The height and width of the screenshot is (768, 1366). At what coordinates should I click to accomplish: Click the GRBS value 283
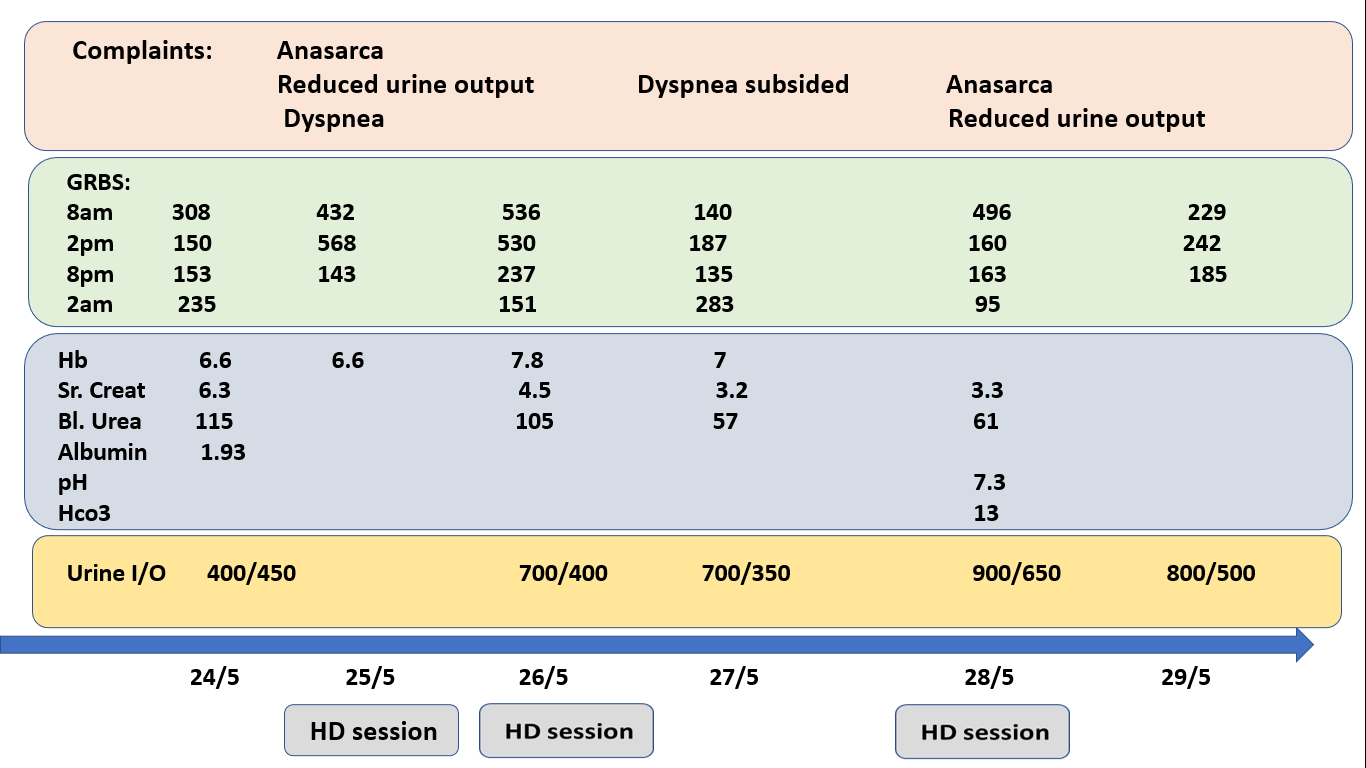pos(714,305)
